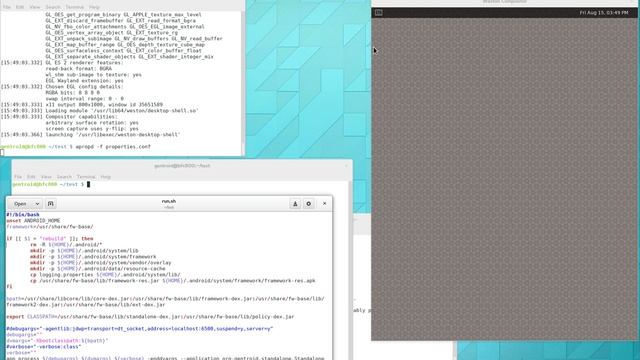Open View menu in lower terminal window
640x360 pixels.
coord(46,177)
